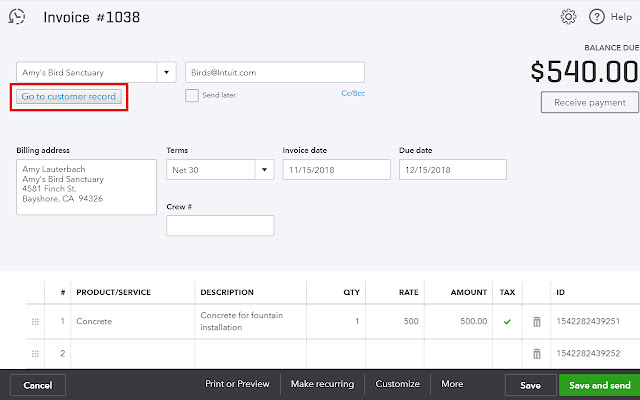Open the Terms Net 30 dropdown
Screen dimensions: 640x400
pos(265,170)
